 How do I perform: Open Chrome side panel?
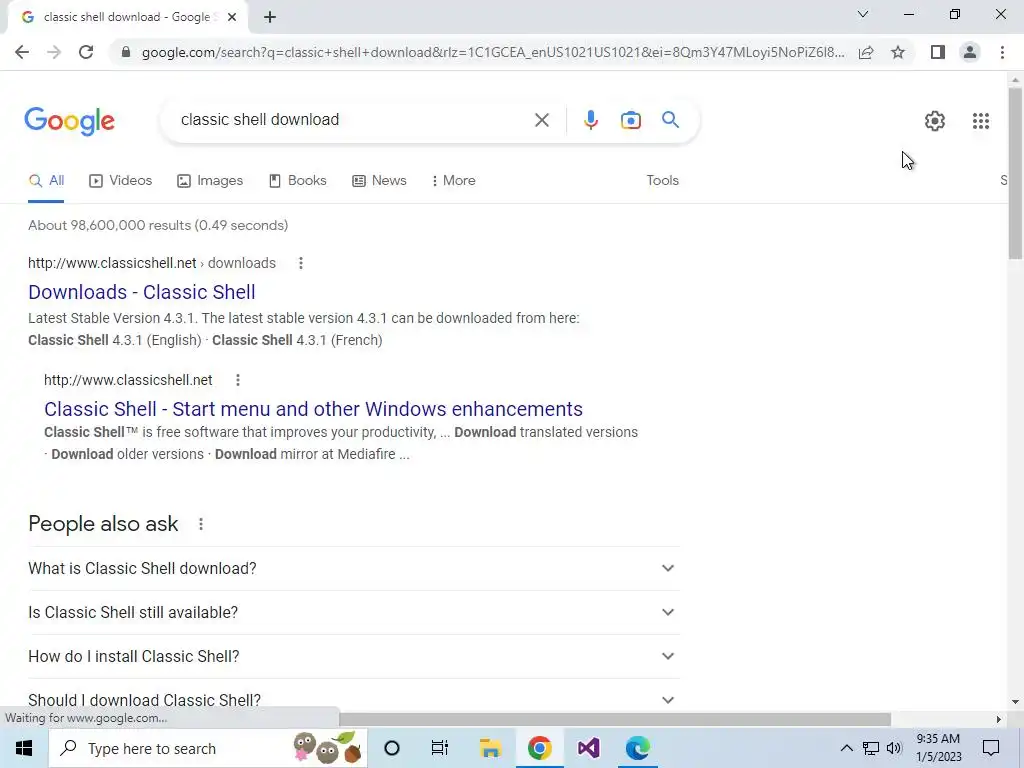(938, 52)
